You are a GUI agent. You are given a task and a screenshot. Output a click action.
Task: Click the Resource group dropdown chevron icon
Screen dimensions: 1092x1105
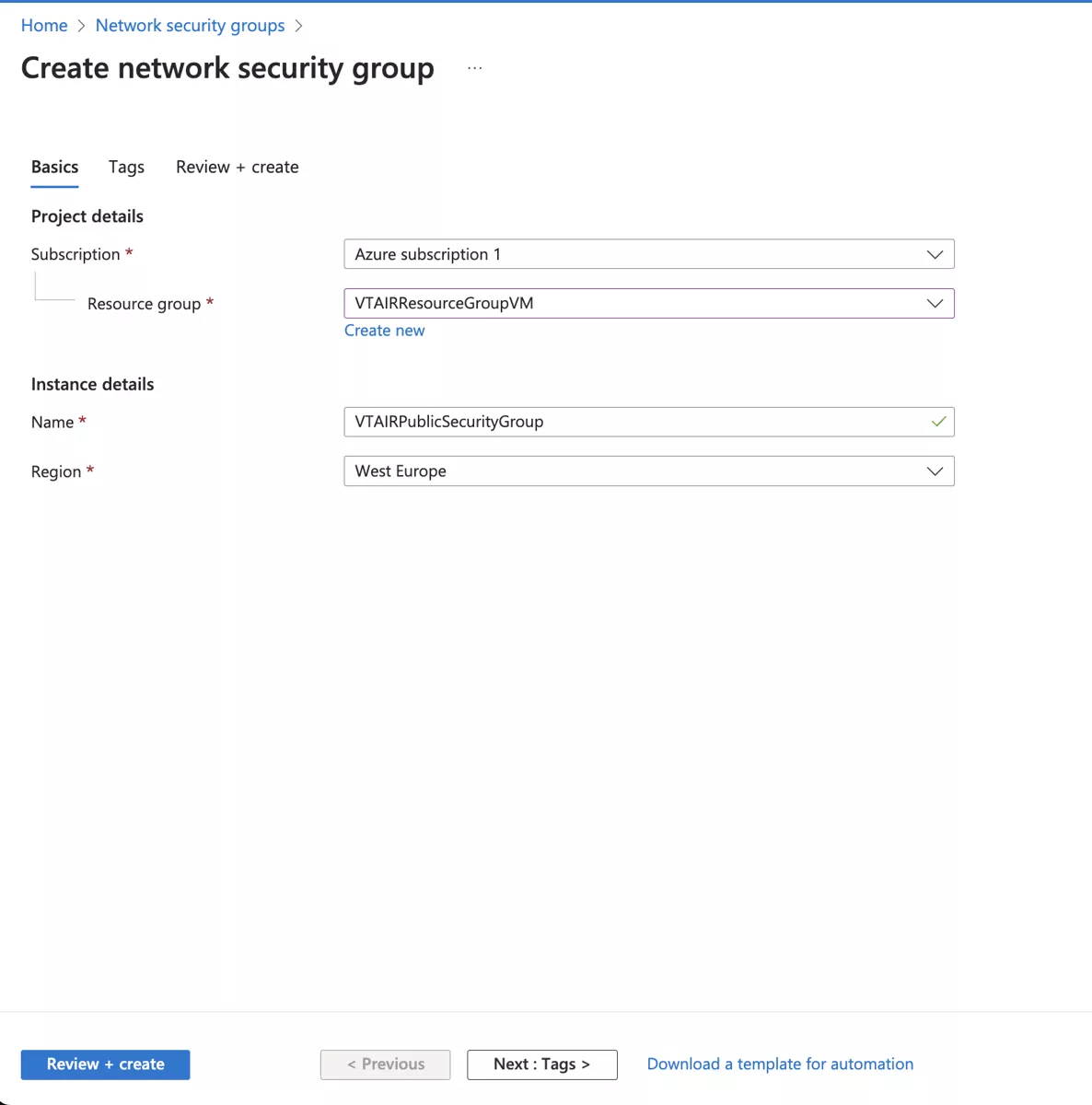pos(935,303)
